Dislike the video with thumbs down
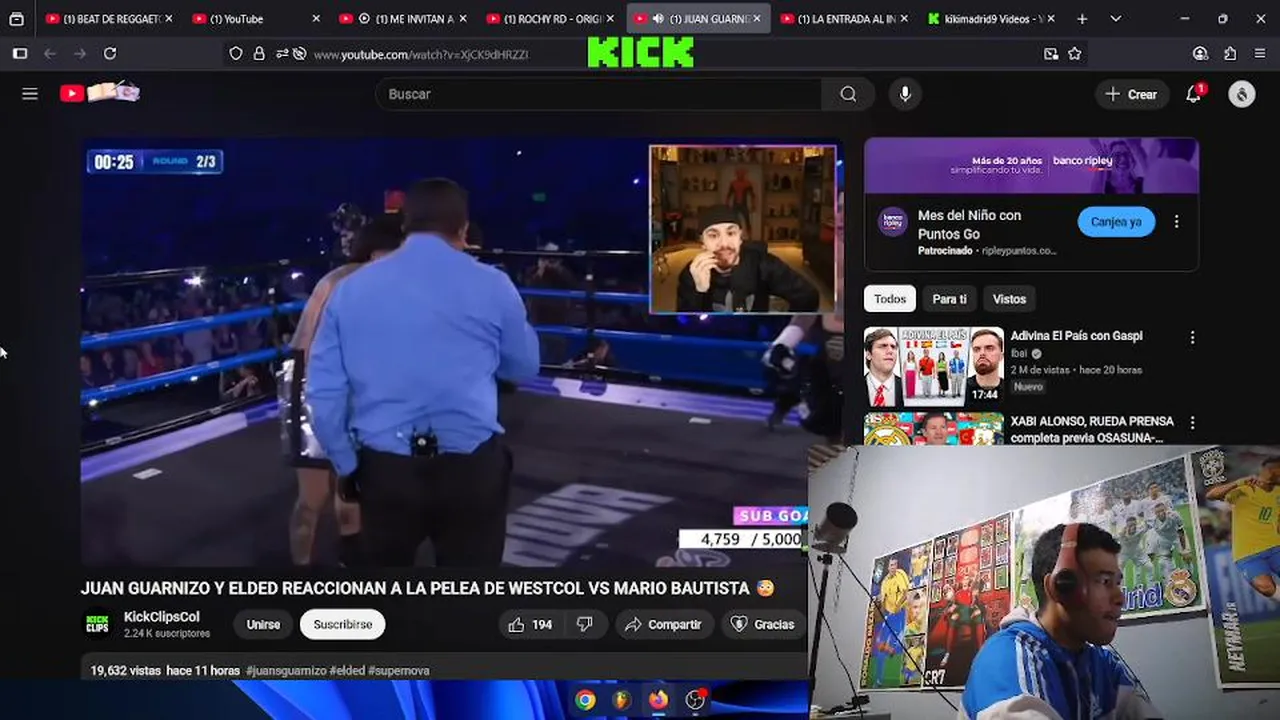Screen dimensions: 1280x720 click(585, 624)
